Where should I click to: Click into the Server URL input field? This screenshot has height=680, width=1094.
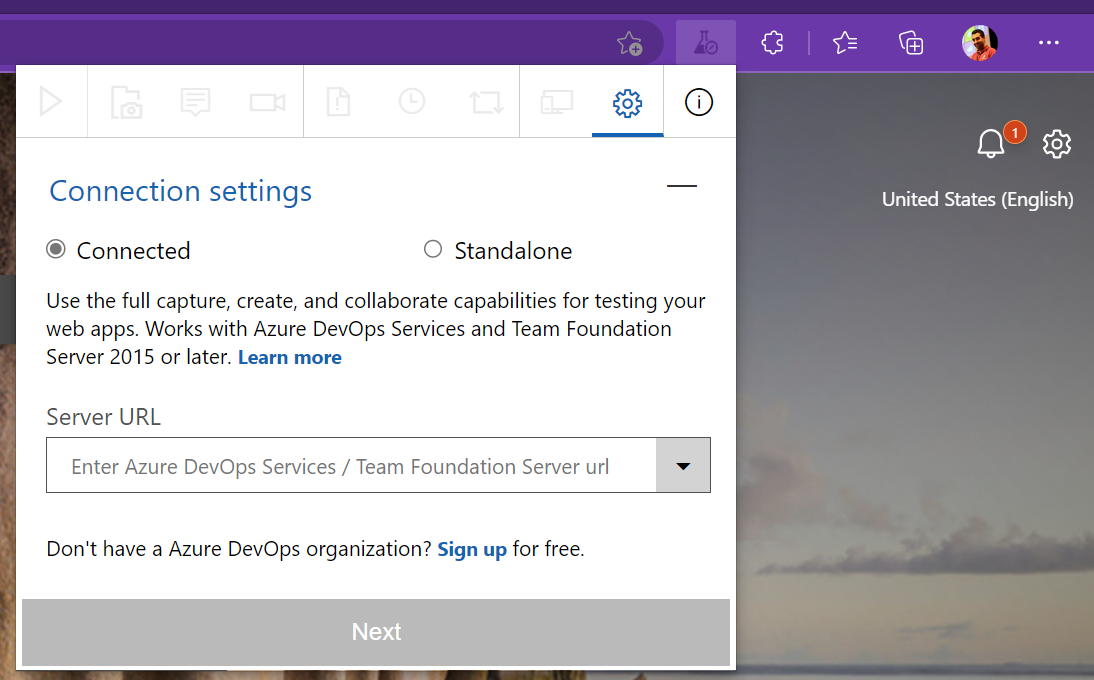350,466
